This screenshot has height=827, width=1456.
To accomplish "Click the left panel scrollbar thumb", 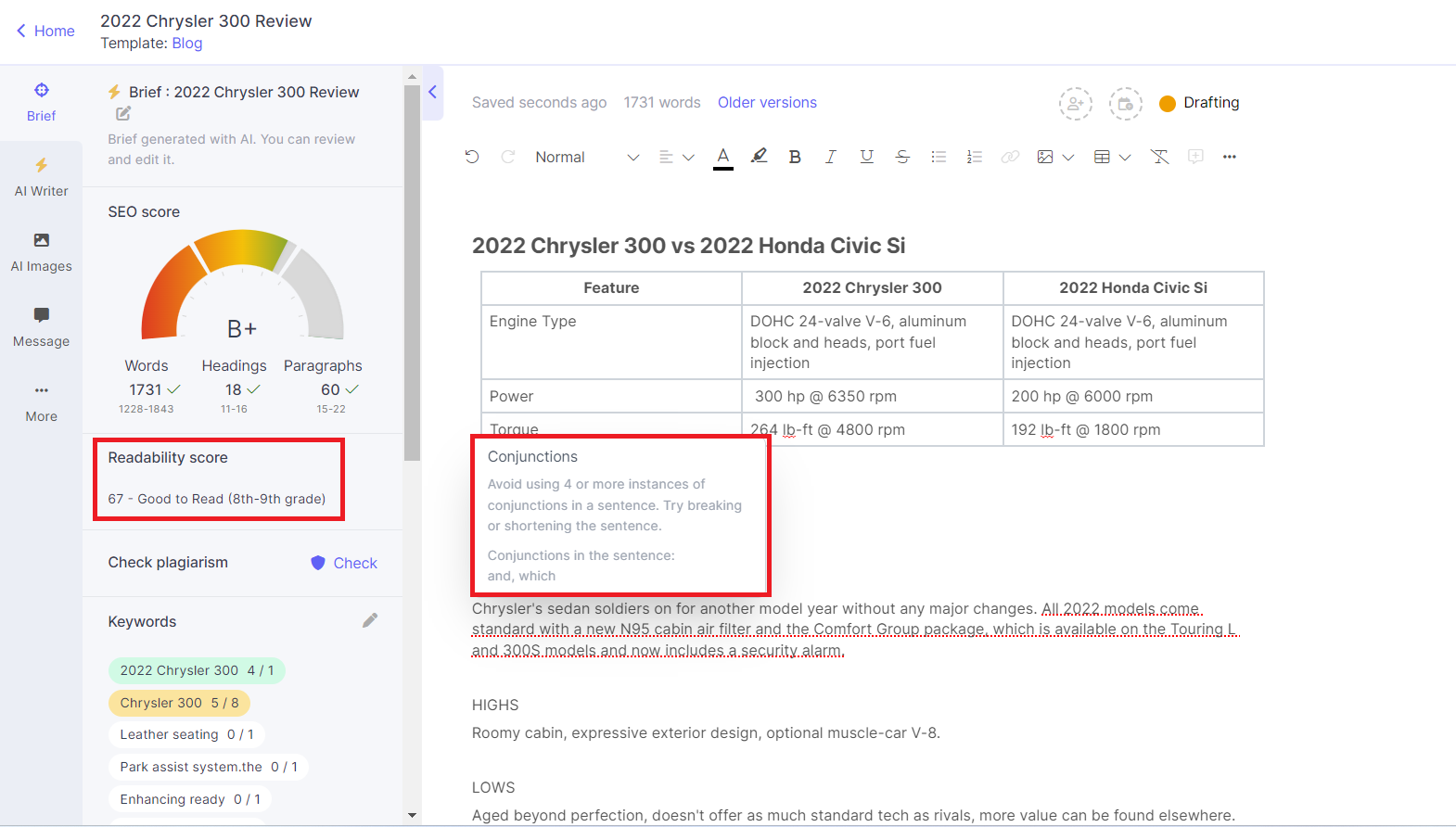I will (412, 272).
